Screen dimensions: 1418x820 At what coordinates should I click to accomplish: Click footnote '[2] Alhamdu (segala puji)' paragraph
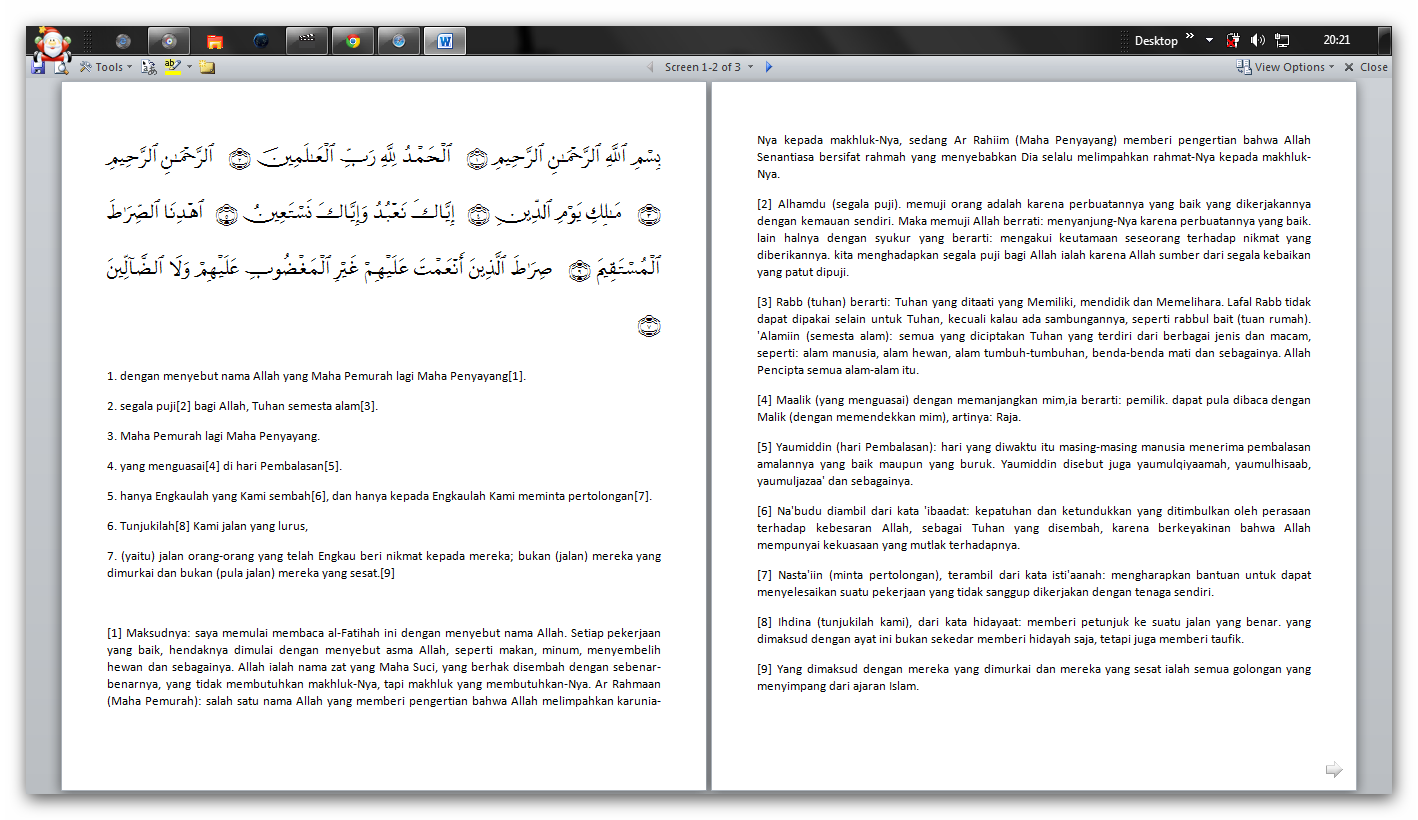tap(1034, 238)
